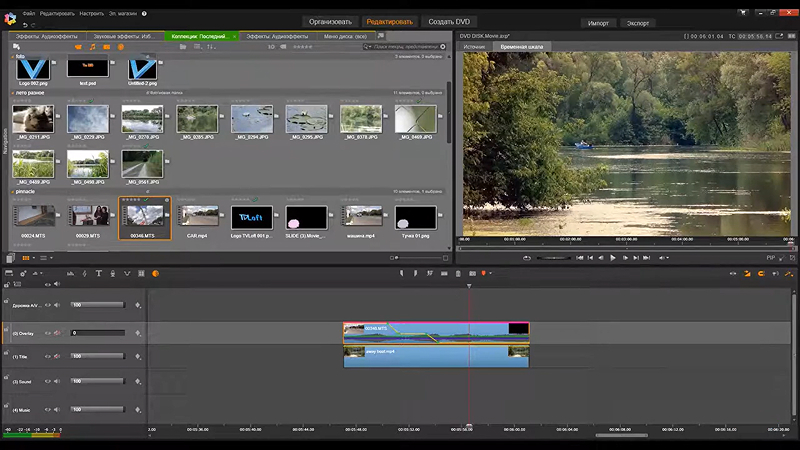Image resolution: width=800 pixels, height=450 pixels.
Task: Toggle photo filter in library toolbar
Action: (x=107, y=46)
